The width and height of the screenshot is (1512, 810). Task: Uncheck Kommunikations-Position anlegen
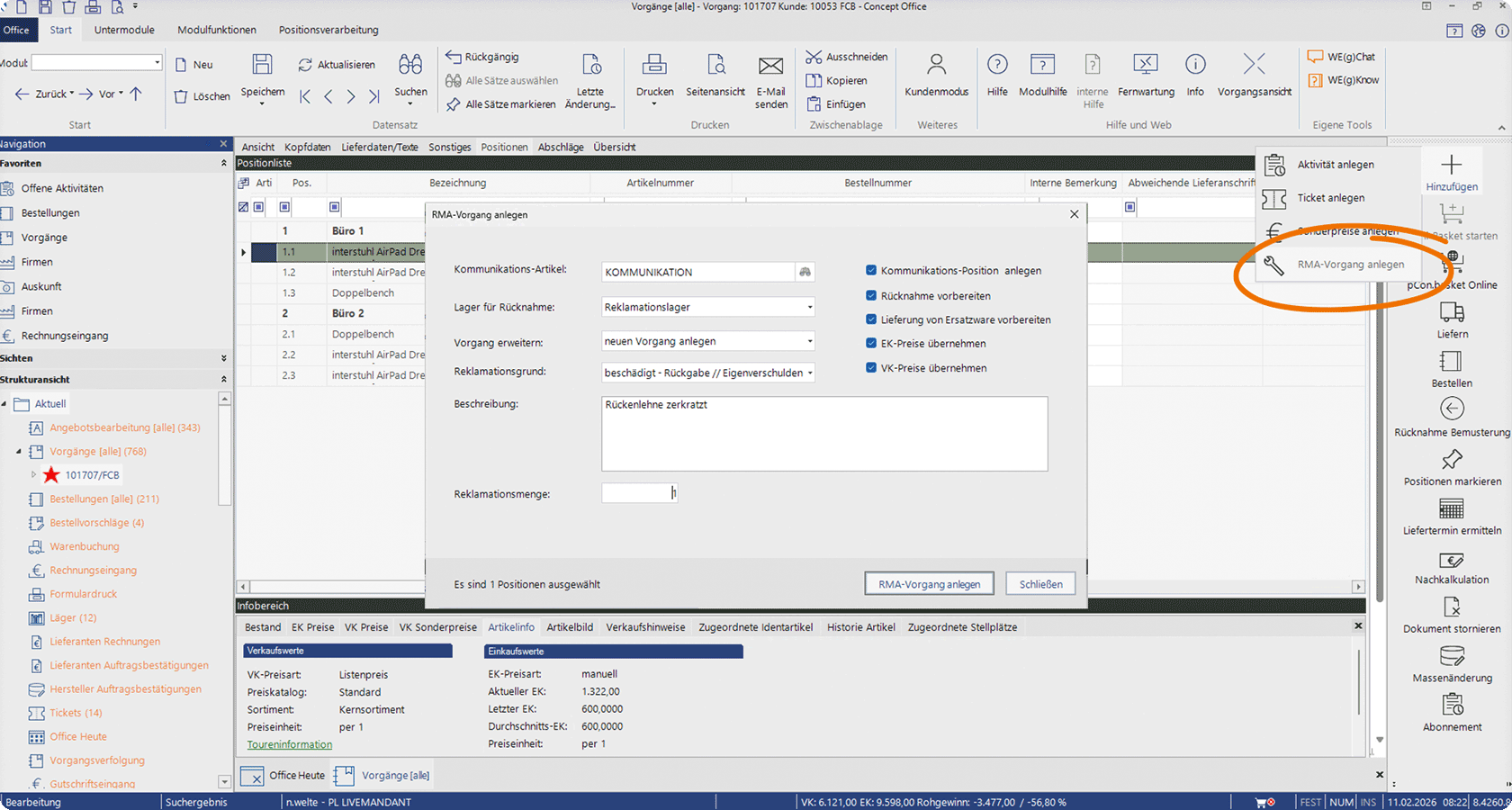[x=871, y=270]
